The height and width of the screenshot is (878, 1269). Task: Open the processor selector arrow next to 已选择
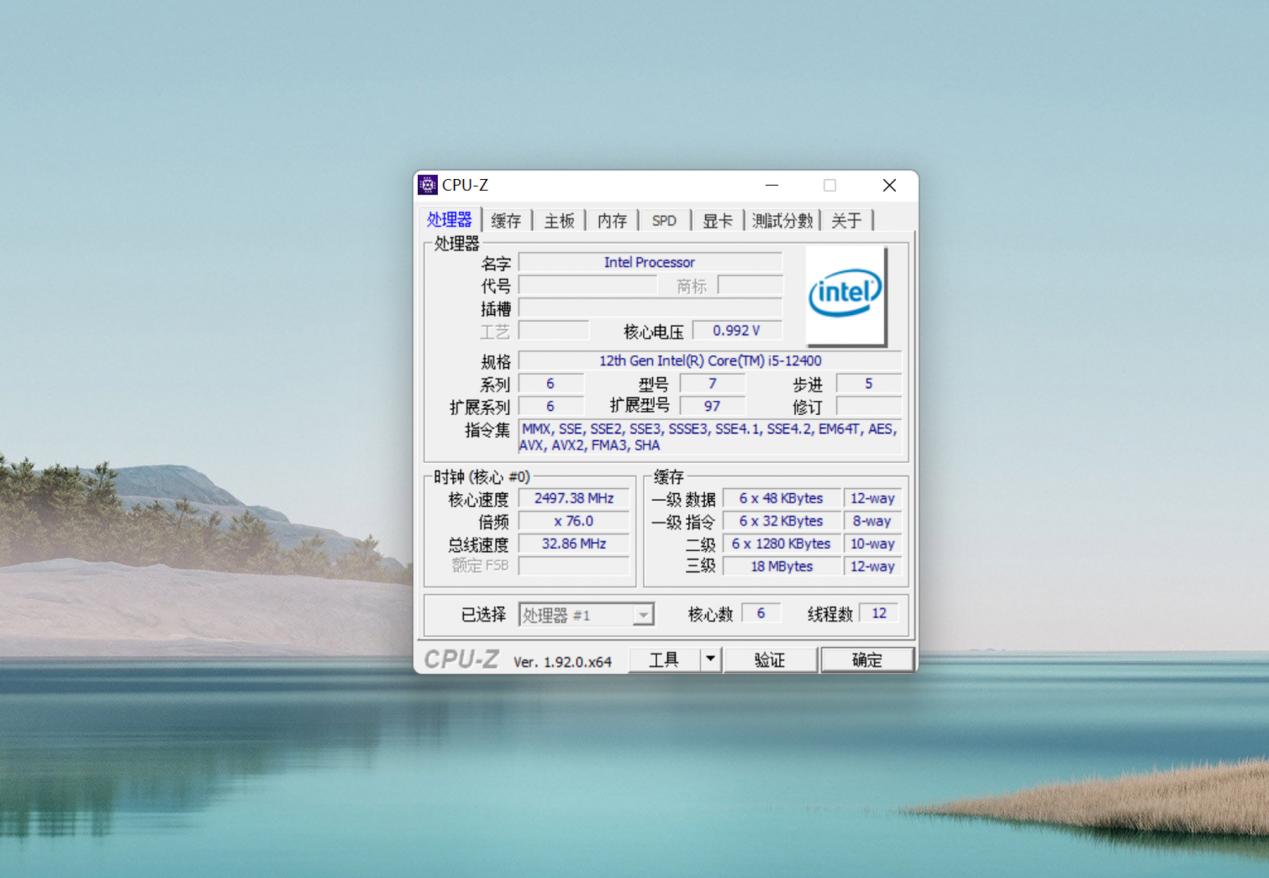click(643, 614)
